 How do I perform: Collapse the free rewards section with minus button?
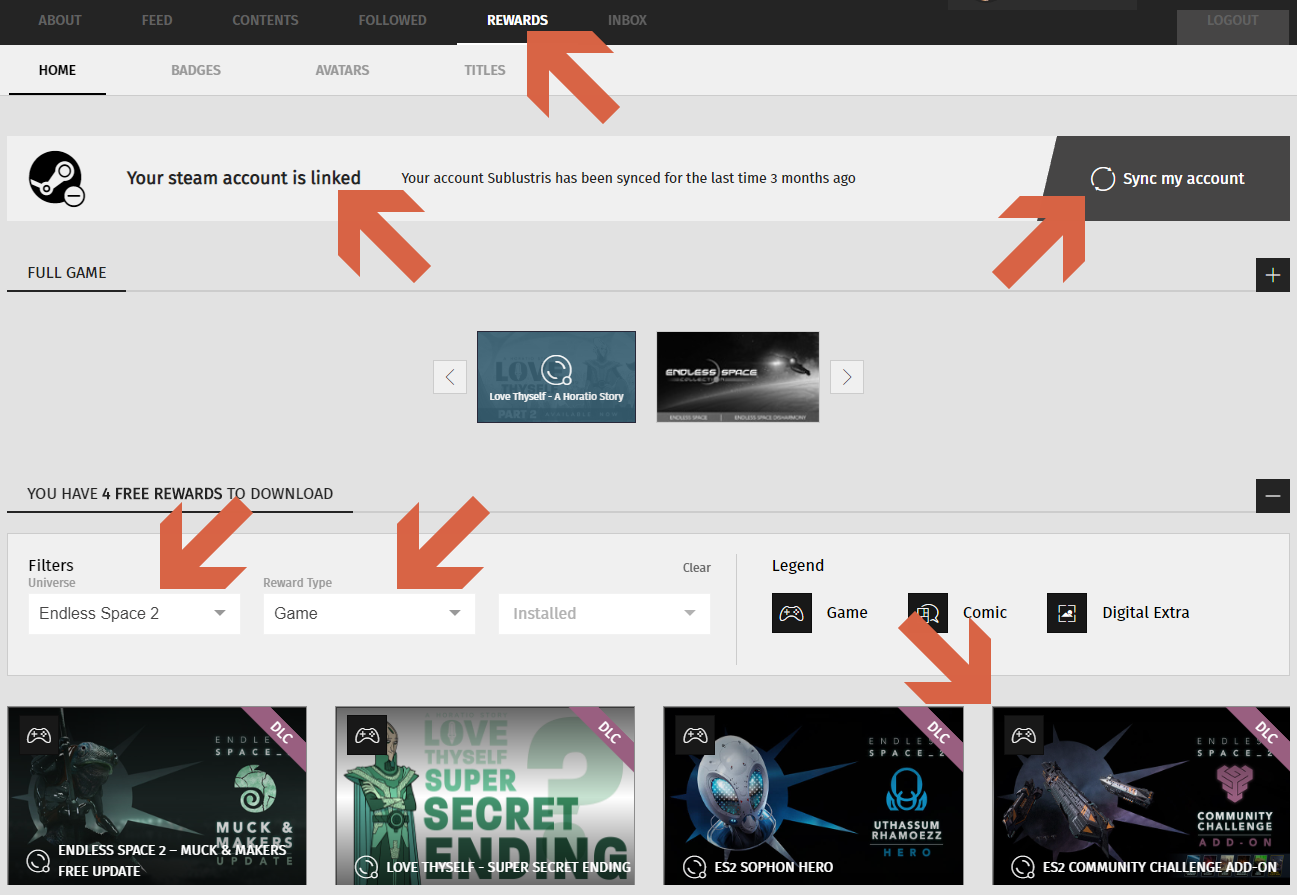tap(1272, 496)
